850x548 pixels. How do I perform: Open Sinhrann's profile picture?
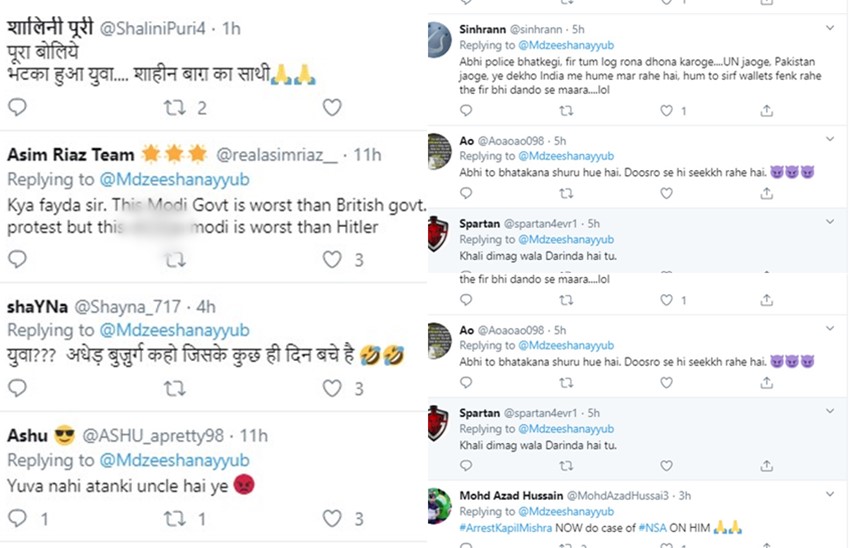tap(440, 40)
